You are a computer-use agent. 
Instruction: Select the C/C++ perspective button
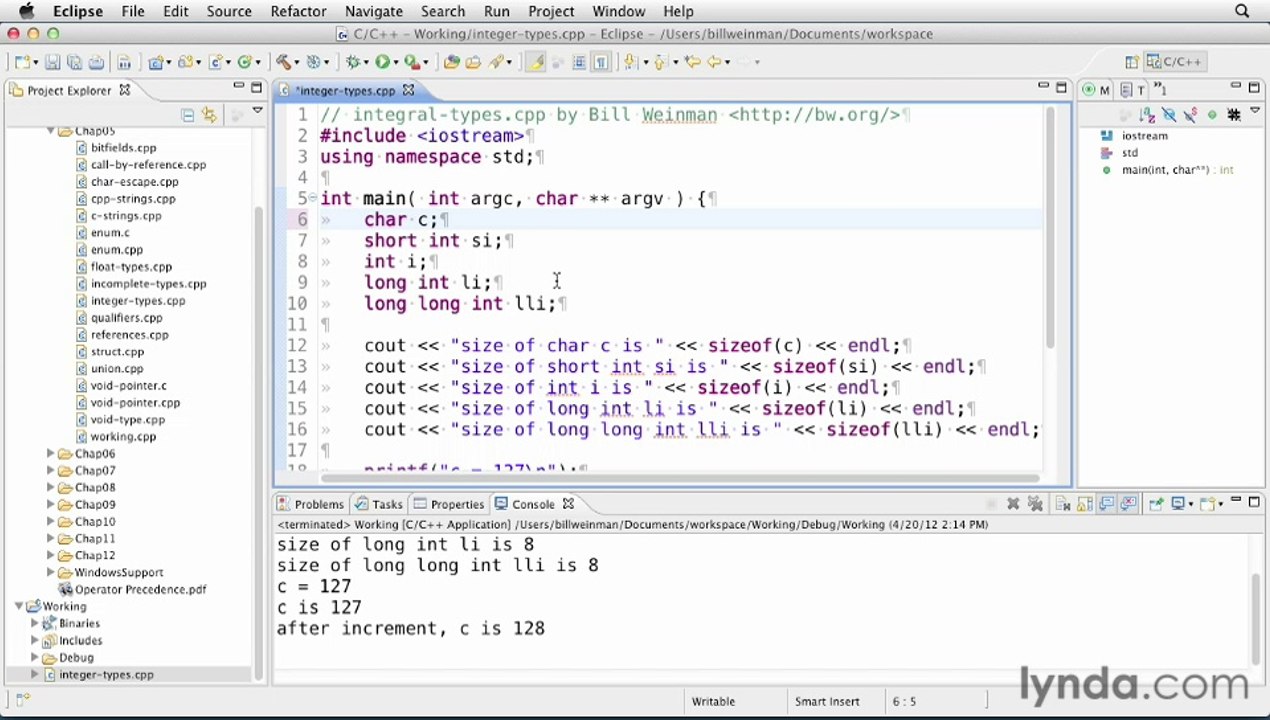coord(1175,62)
